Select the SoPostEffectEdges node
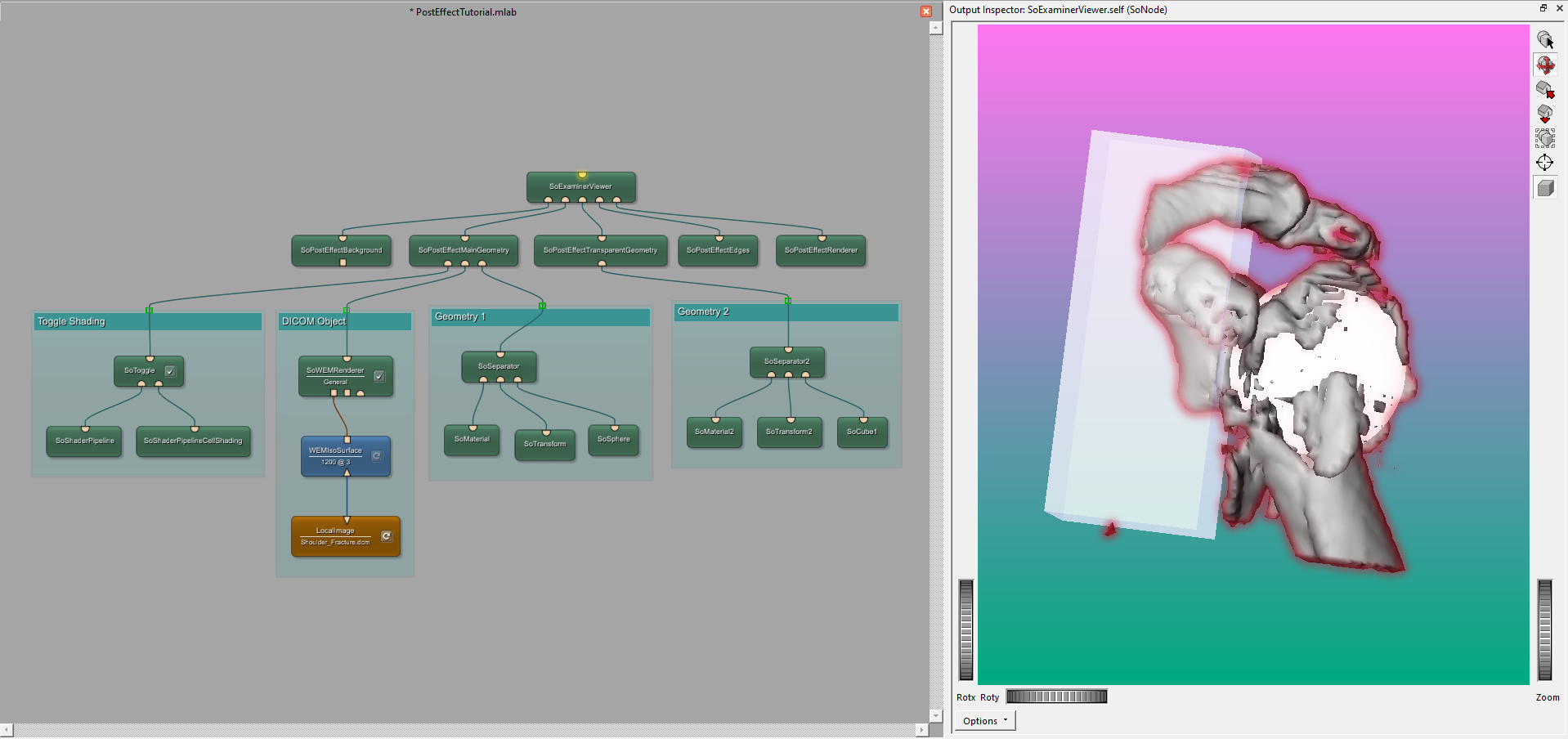This screenshot has height=739, width=1568. (x=718, y=250)
